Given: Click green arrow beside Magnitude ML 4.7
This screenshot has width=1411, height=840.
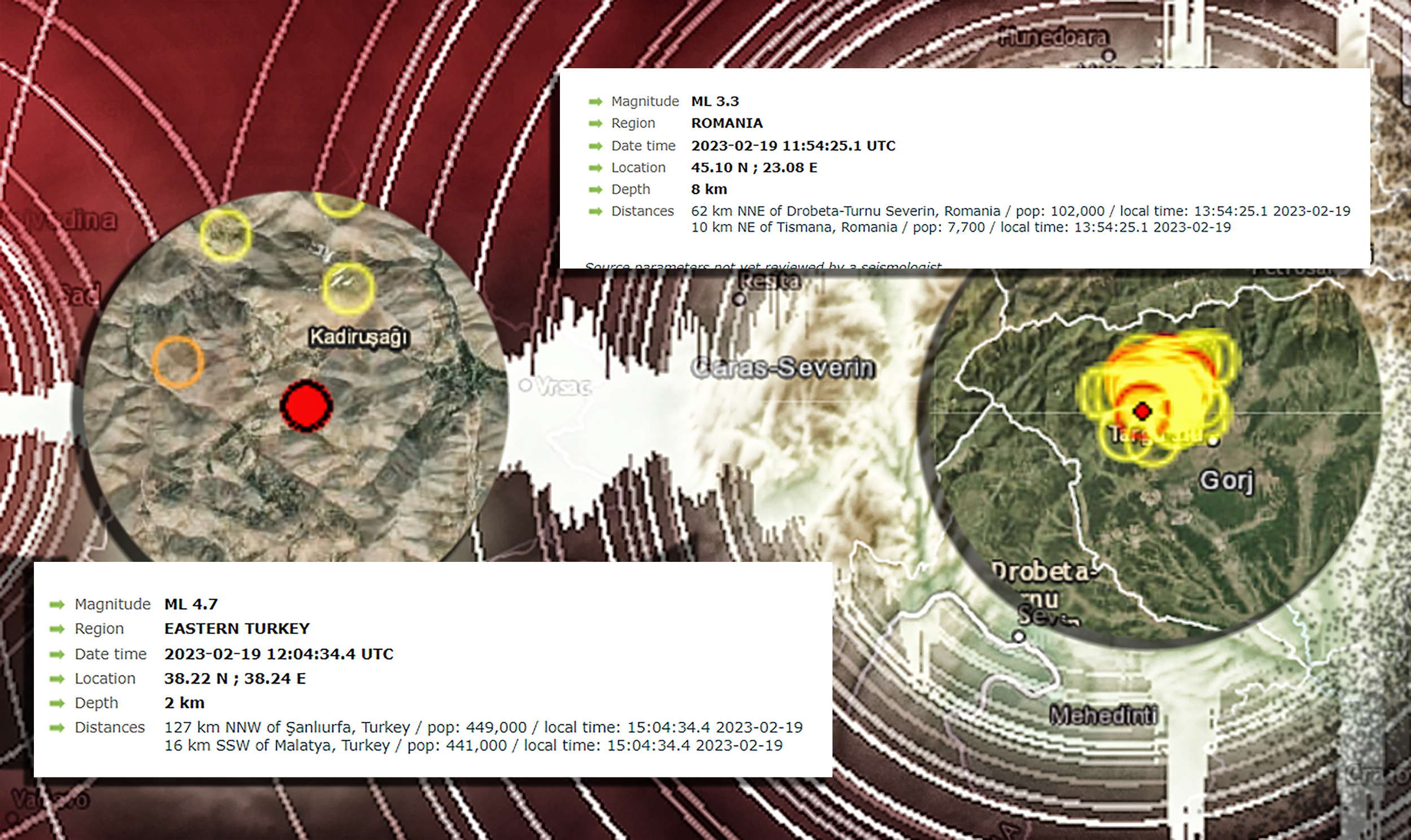Looking at the screenshot, I should [57, 605].
